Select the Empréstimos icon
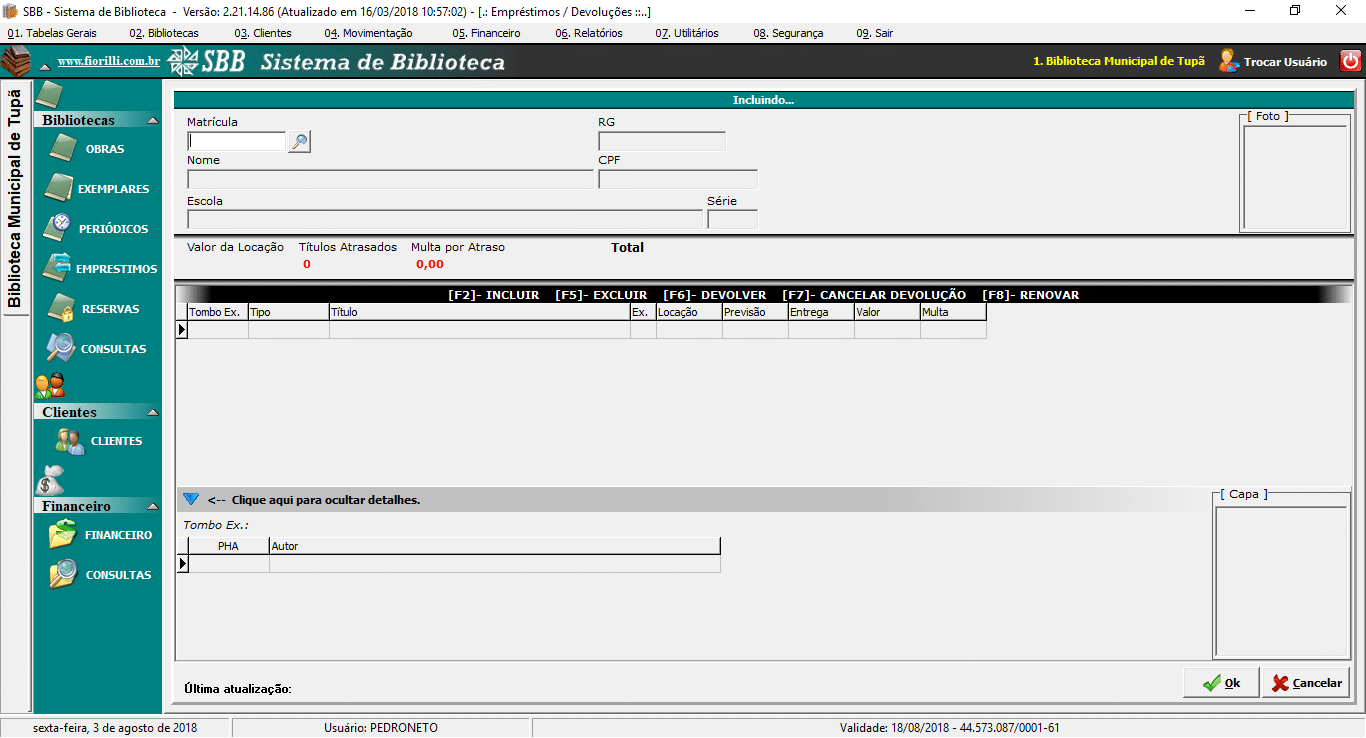The width and height of the screenshot is (1366, 738). [x=59, y=268]
